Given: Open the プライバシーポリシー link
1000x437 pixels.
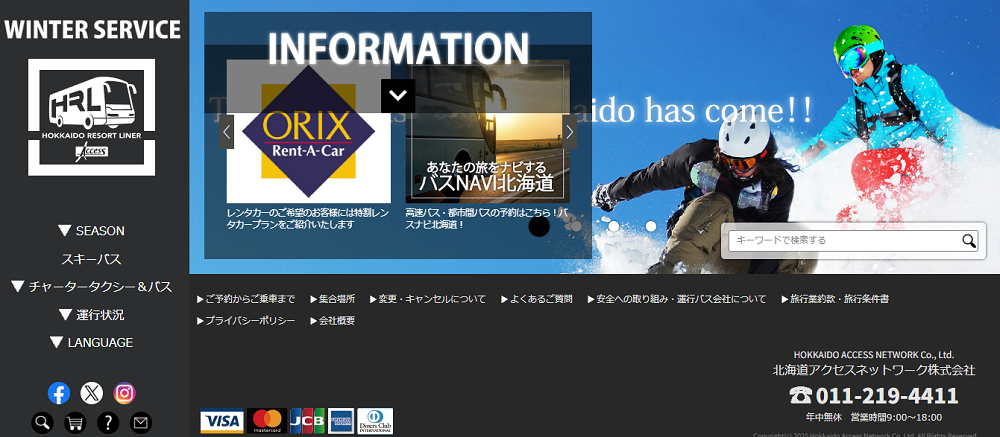Looking at the screenshot, I should coord(247,321).
